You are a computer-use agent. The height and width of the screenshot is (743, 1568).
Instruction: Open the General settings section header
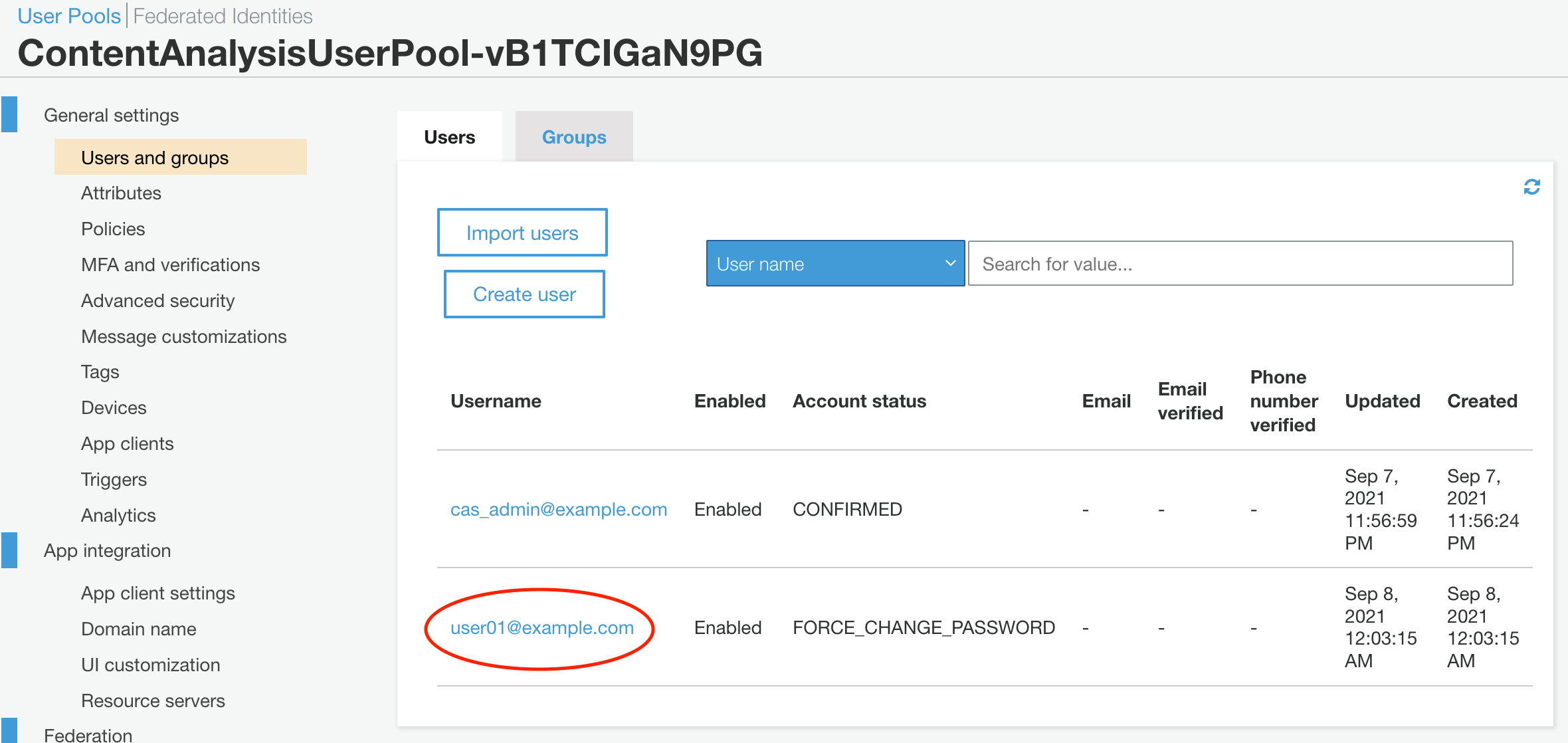[111, 115]
